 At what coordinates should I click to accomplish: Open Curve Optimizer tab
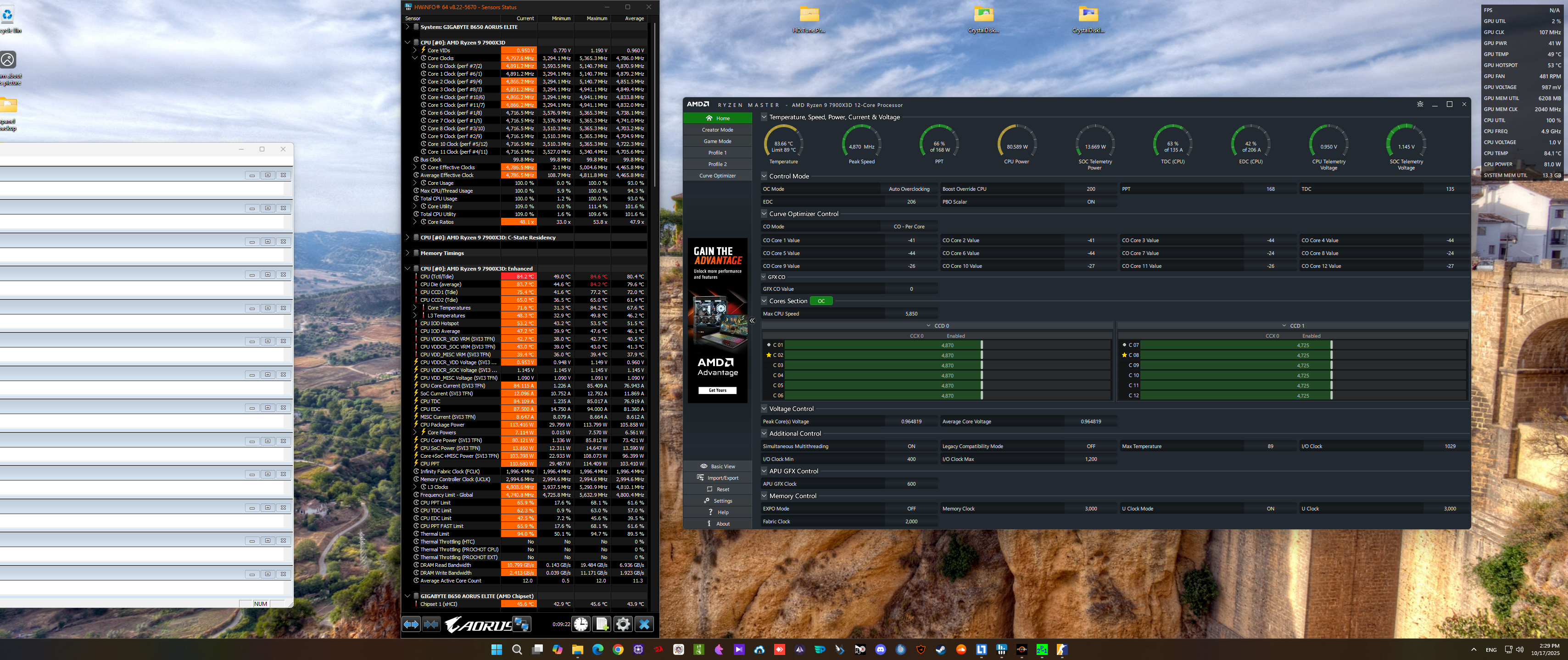(x=718, y=176)
